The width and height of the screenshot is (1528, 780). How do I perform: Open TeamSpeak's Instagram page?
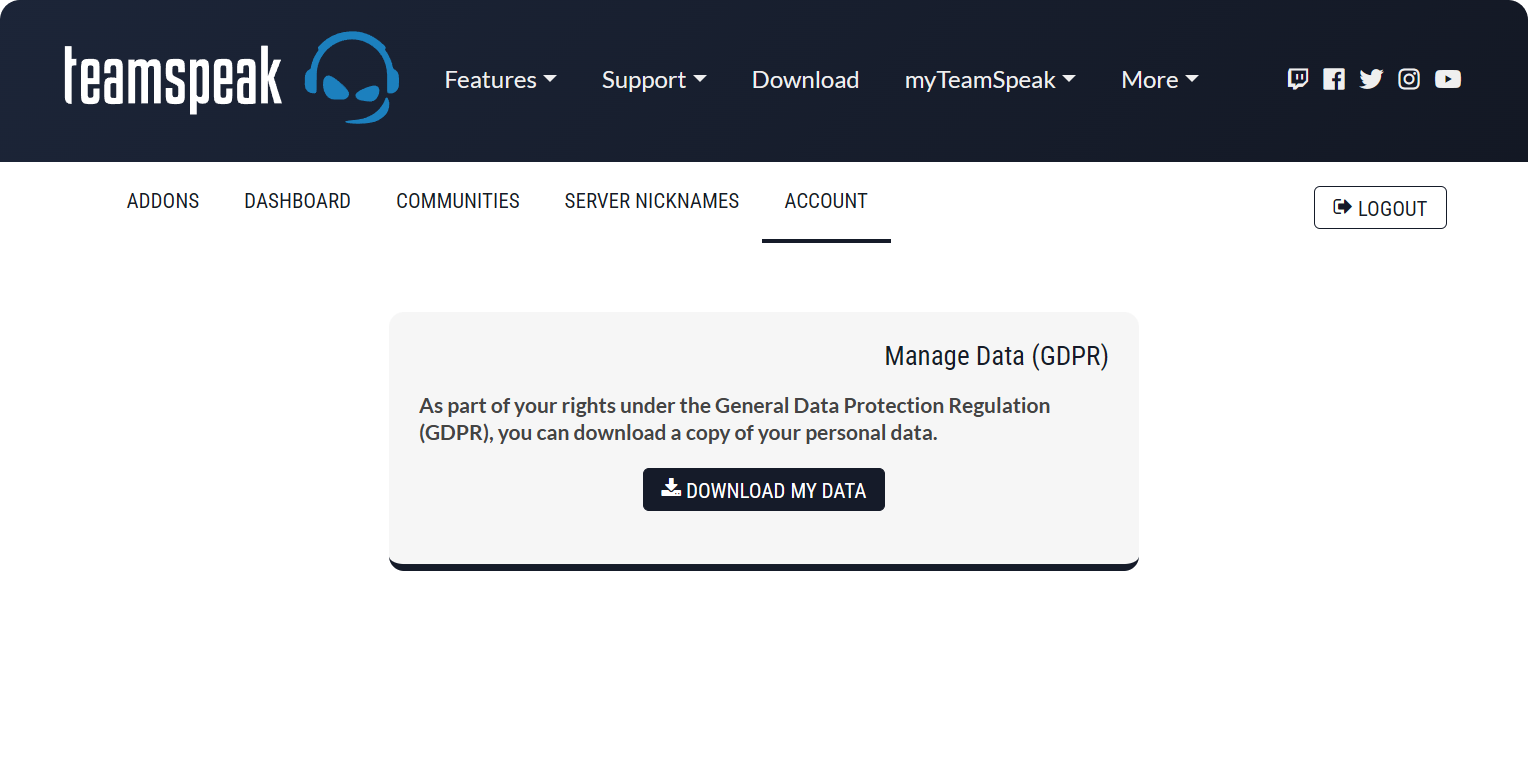tap(1409, 79)
